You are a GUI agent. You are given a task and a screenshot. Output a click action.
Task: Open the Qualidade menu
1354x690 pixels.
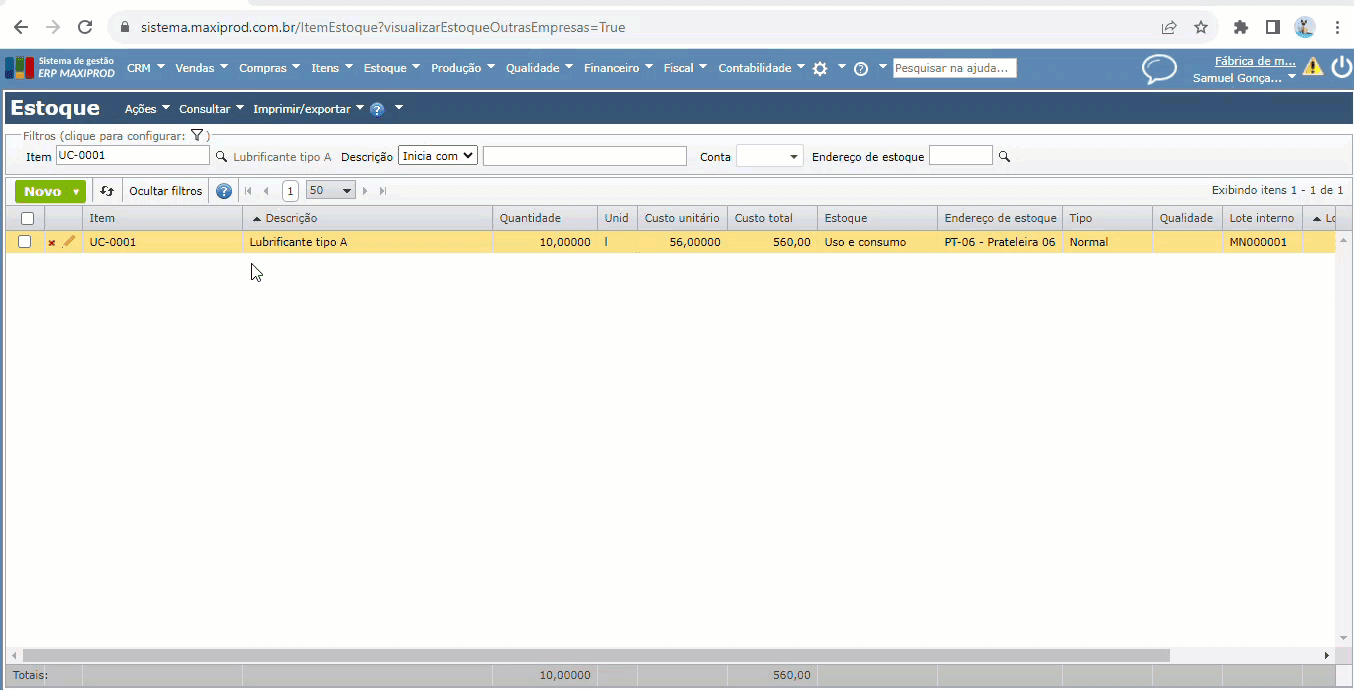click(539, 68)
